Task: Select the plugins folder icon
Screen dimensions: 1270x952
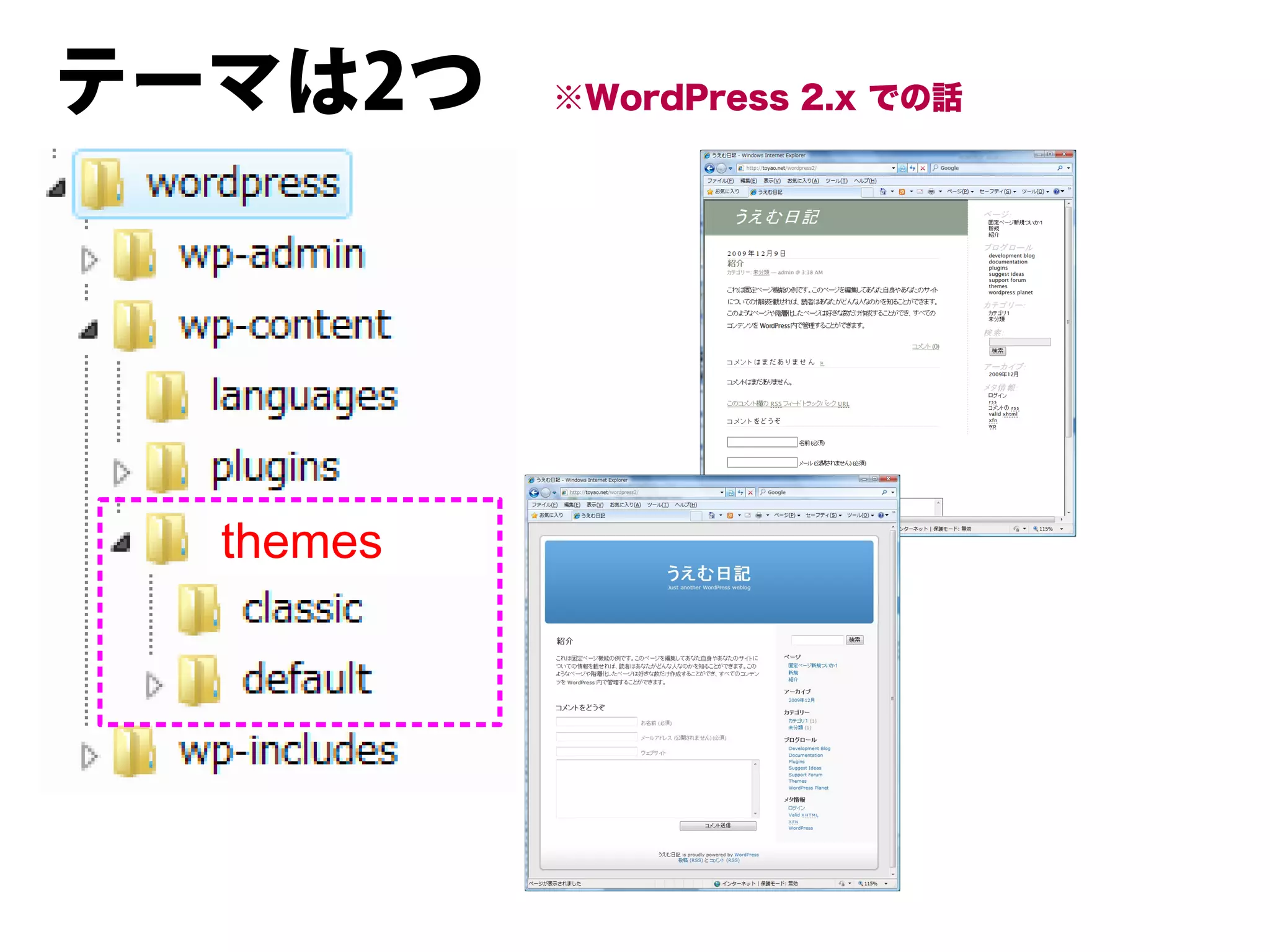Action: click(x=166, y=467)
